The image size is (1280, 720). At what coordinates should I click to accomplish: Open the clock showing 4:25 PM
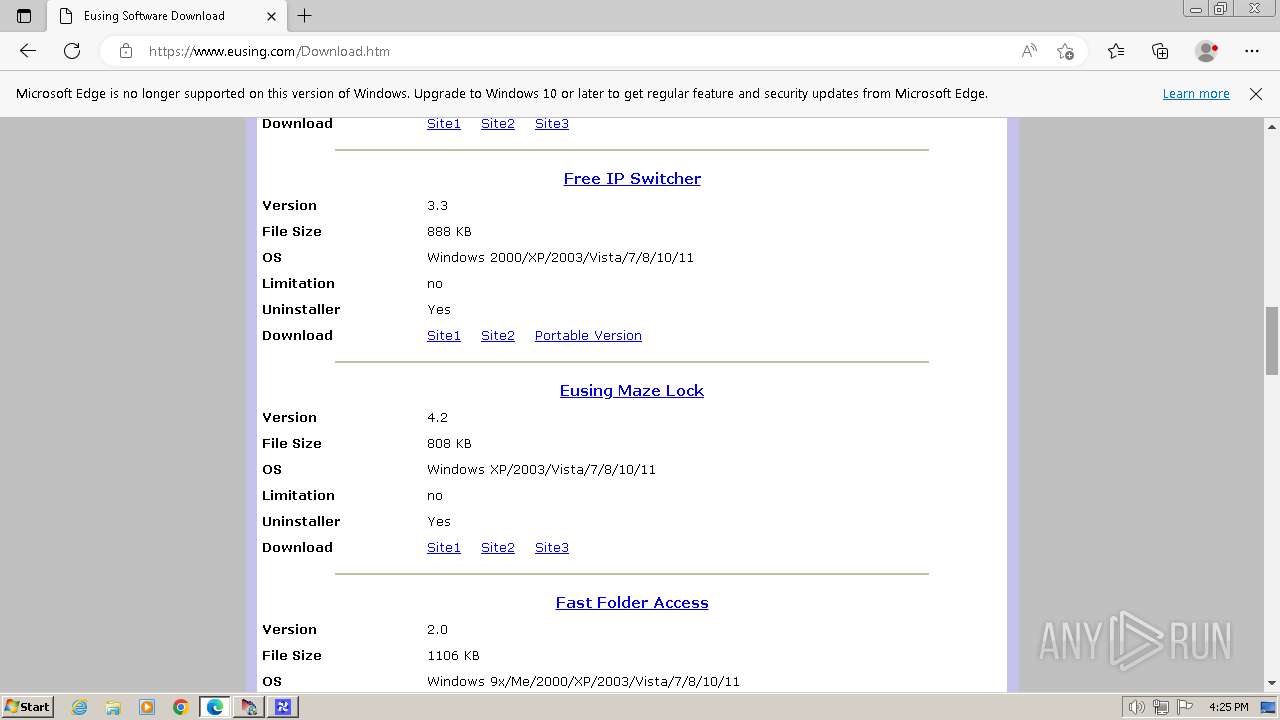(x=1228, y=707)
